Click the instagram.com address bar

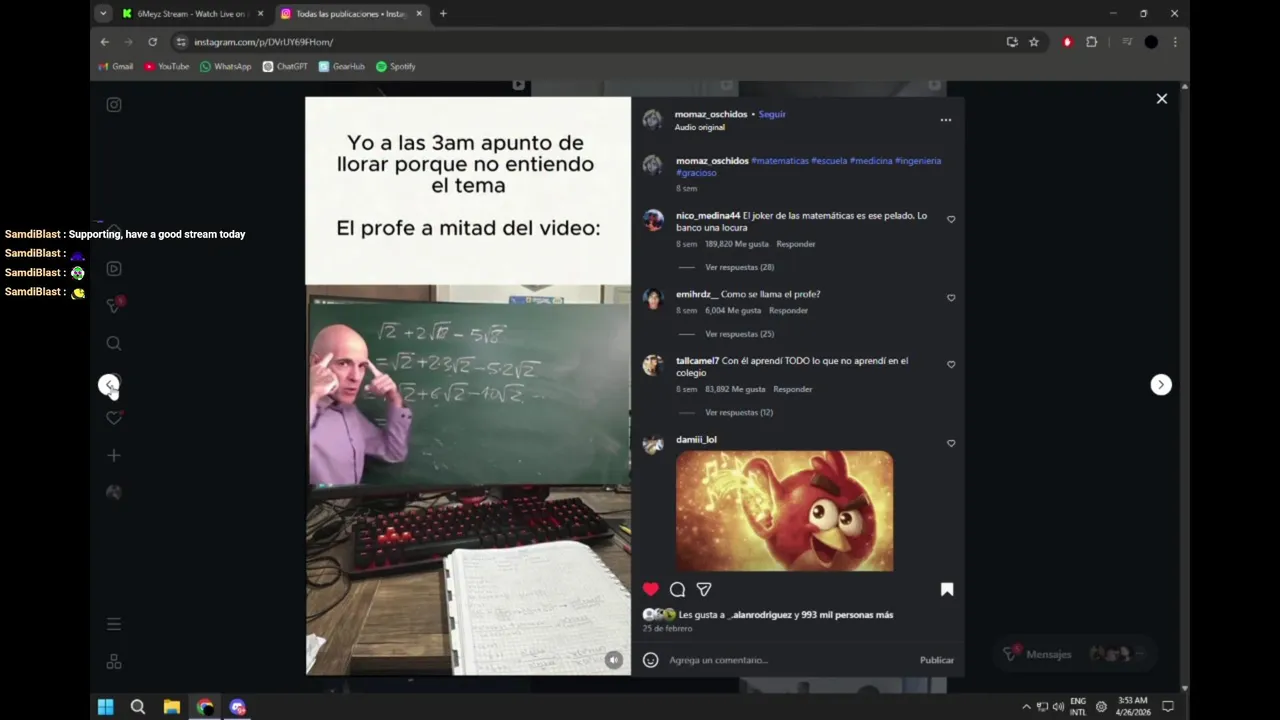point(590,42)
